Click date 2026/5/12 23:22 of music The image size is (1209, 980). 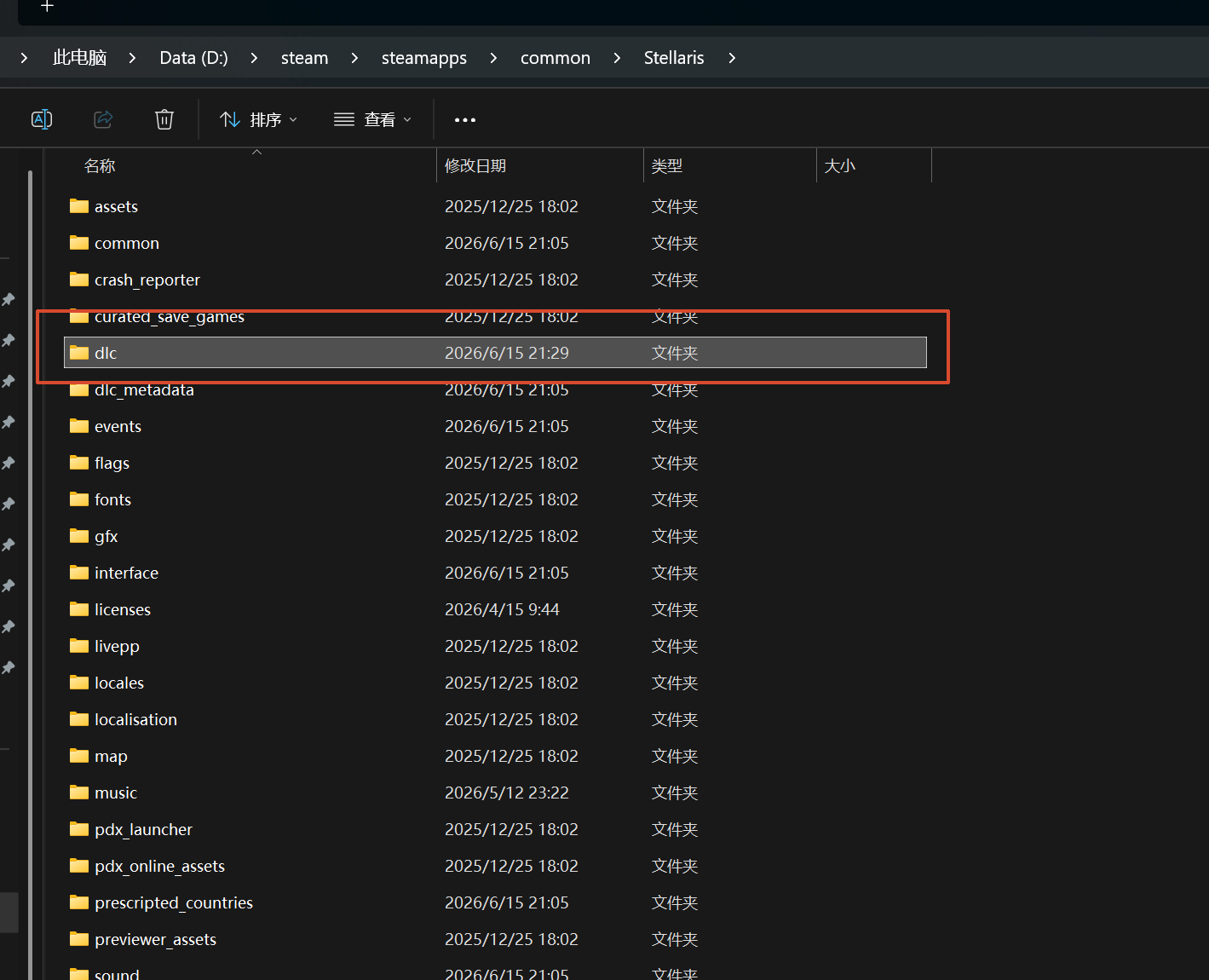click(506, 793)
